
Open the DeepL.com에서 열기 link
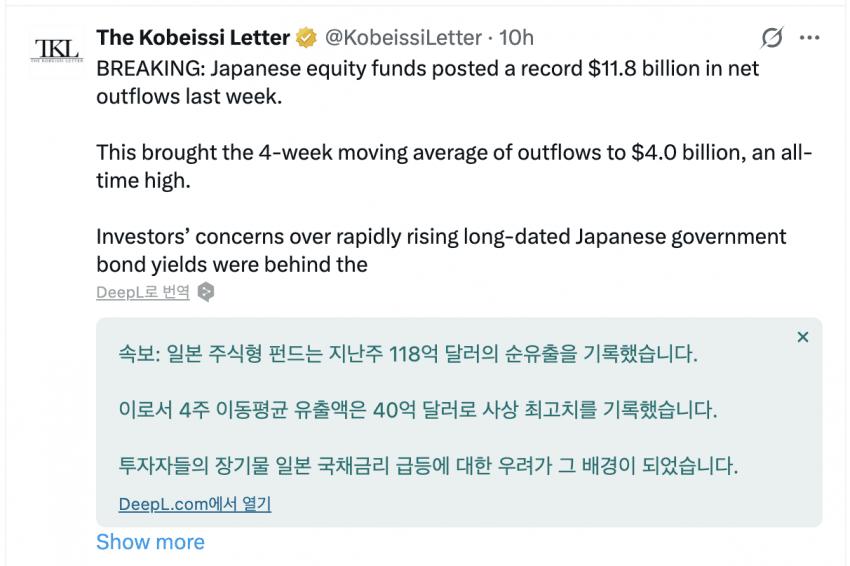(195, 504)
